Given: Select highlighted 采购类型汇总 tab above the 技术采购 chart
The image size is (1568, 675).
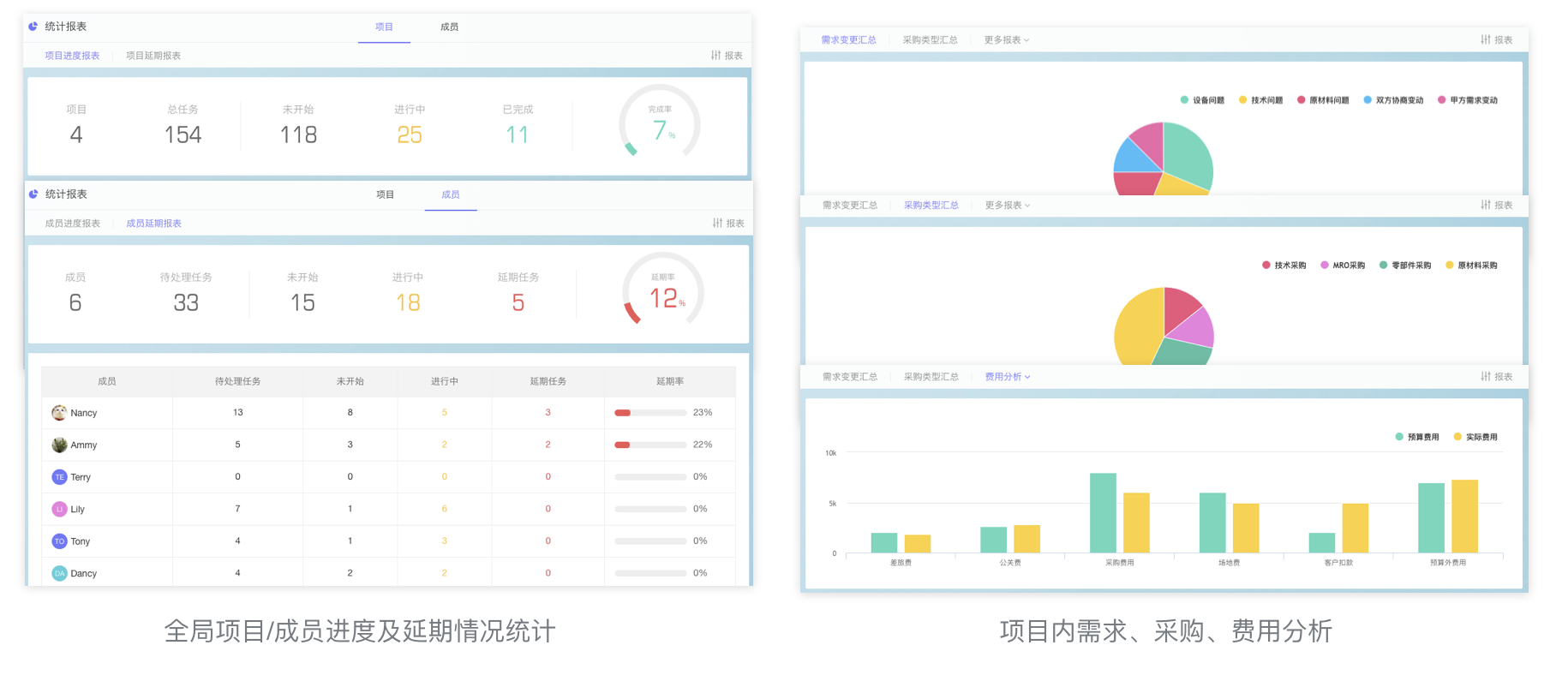Looking at the screenshot, I should point(931,206).
